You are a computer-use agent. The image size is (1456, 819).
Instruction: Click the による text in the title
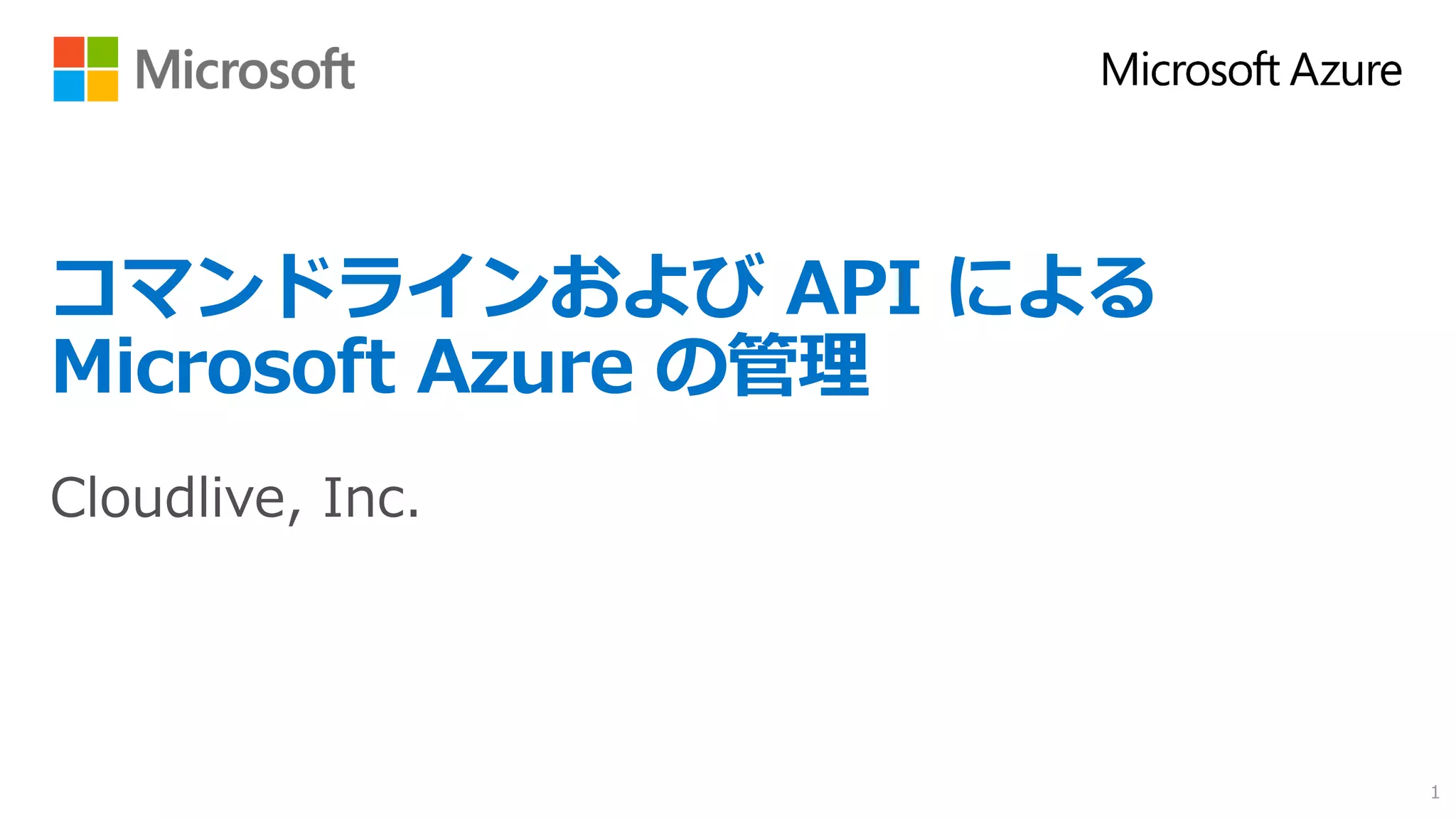click(1051, 287)
